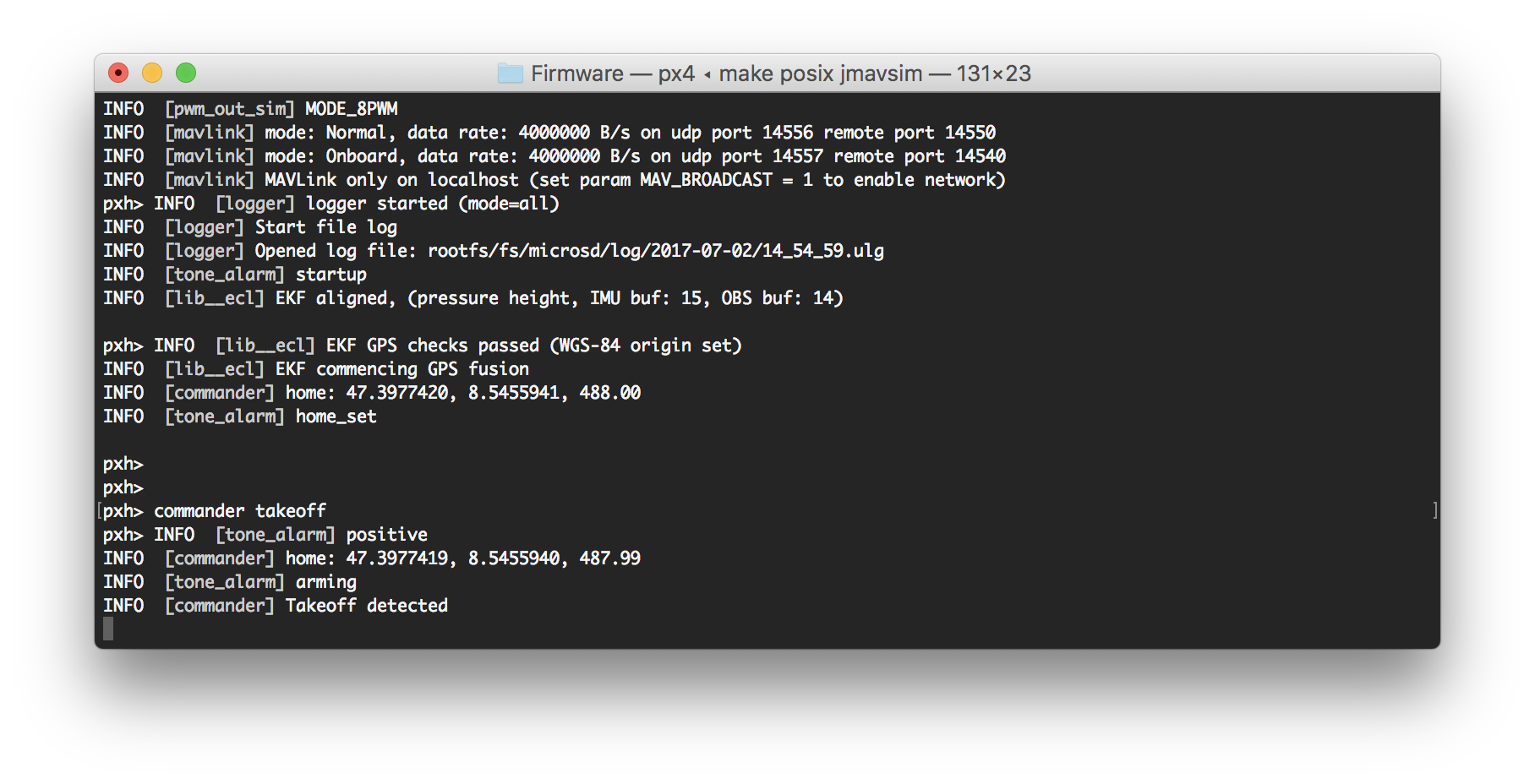Click the 'home_set' tone alarm message

click(x=336, y=416)
